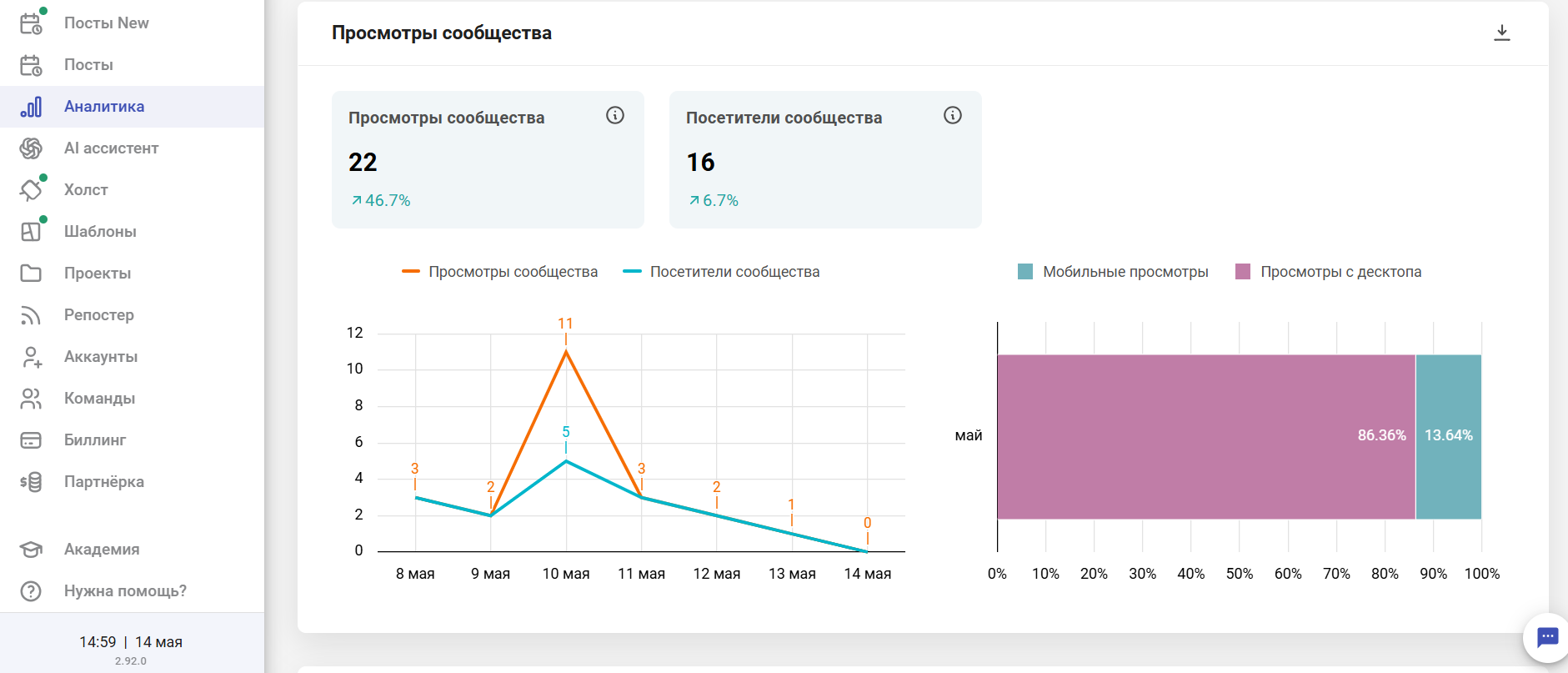Click the orange legend swatch for Просмотры сообщества

(410, 272)
